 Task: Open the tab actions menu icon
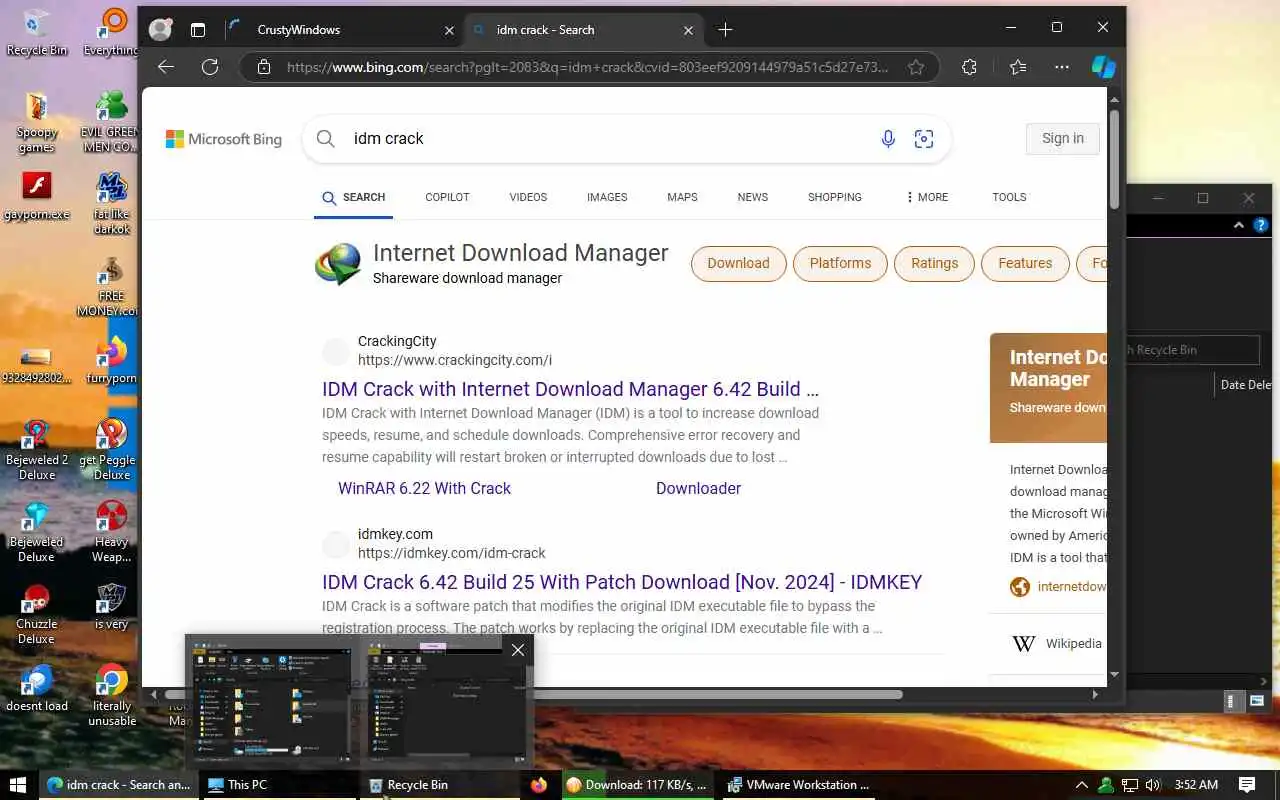(198, 30)
